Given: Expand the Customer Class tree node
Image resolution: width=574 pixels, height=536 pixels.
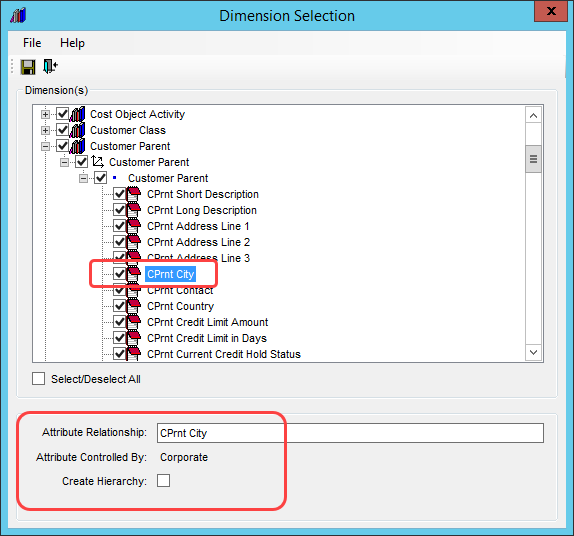Looking at the screenshot, I should (x=45, y=130).
